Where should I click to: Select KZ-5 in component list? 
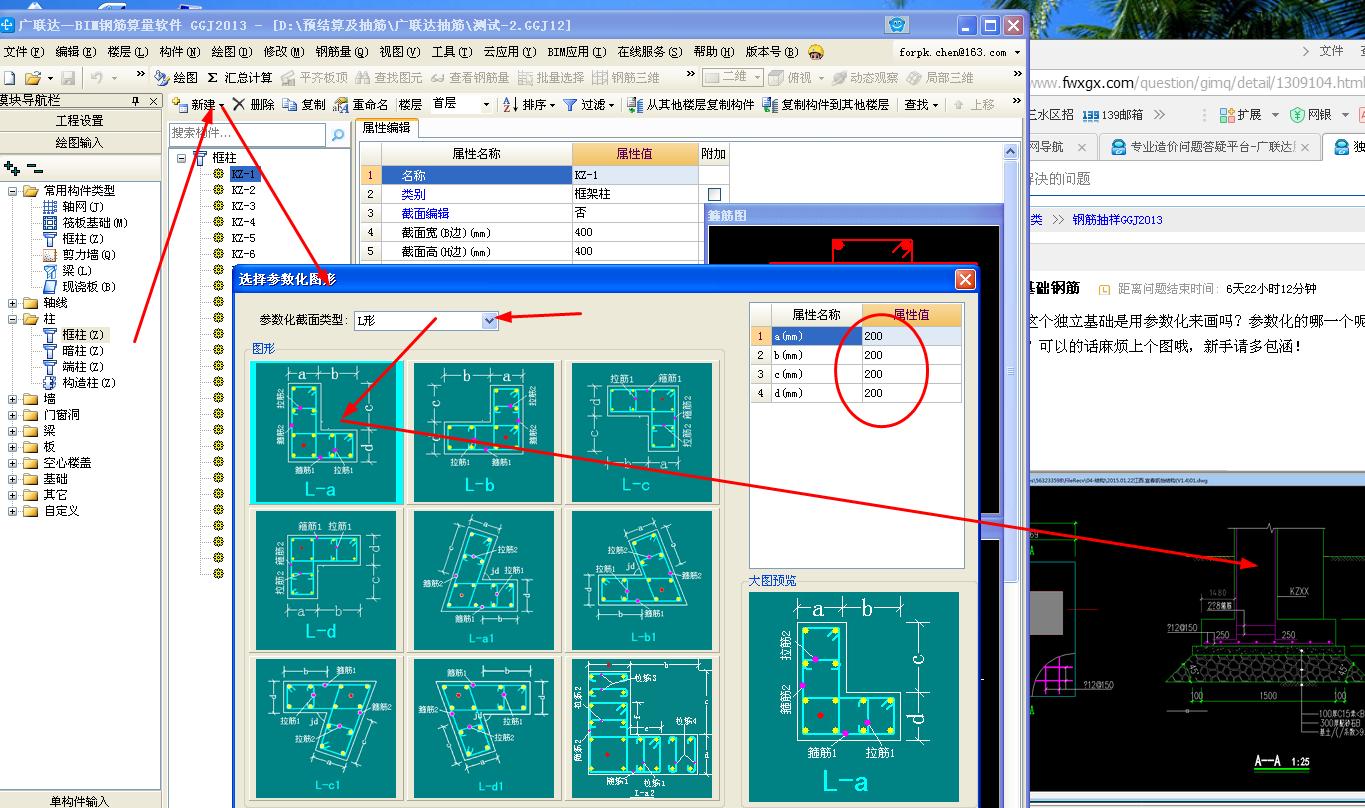pos(243,238)
